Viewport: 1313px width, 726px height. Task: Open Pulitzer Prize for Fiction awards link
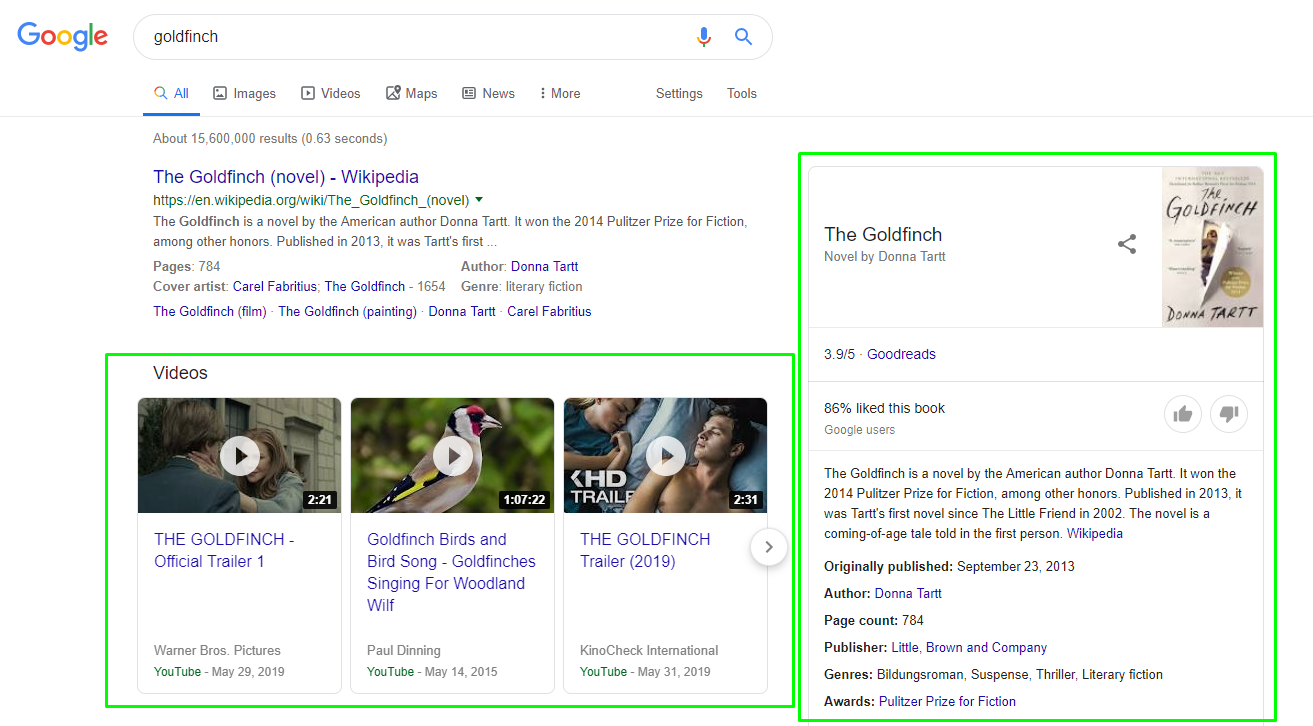click(x=947, y=701)
